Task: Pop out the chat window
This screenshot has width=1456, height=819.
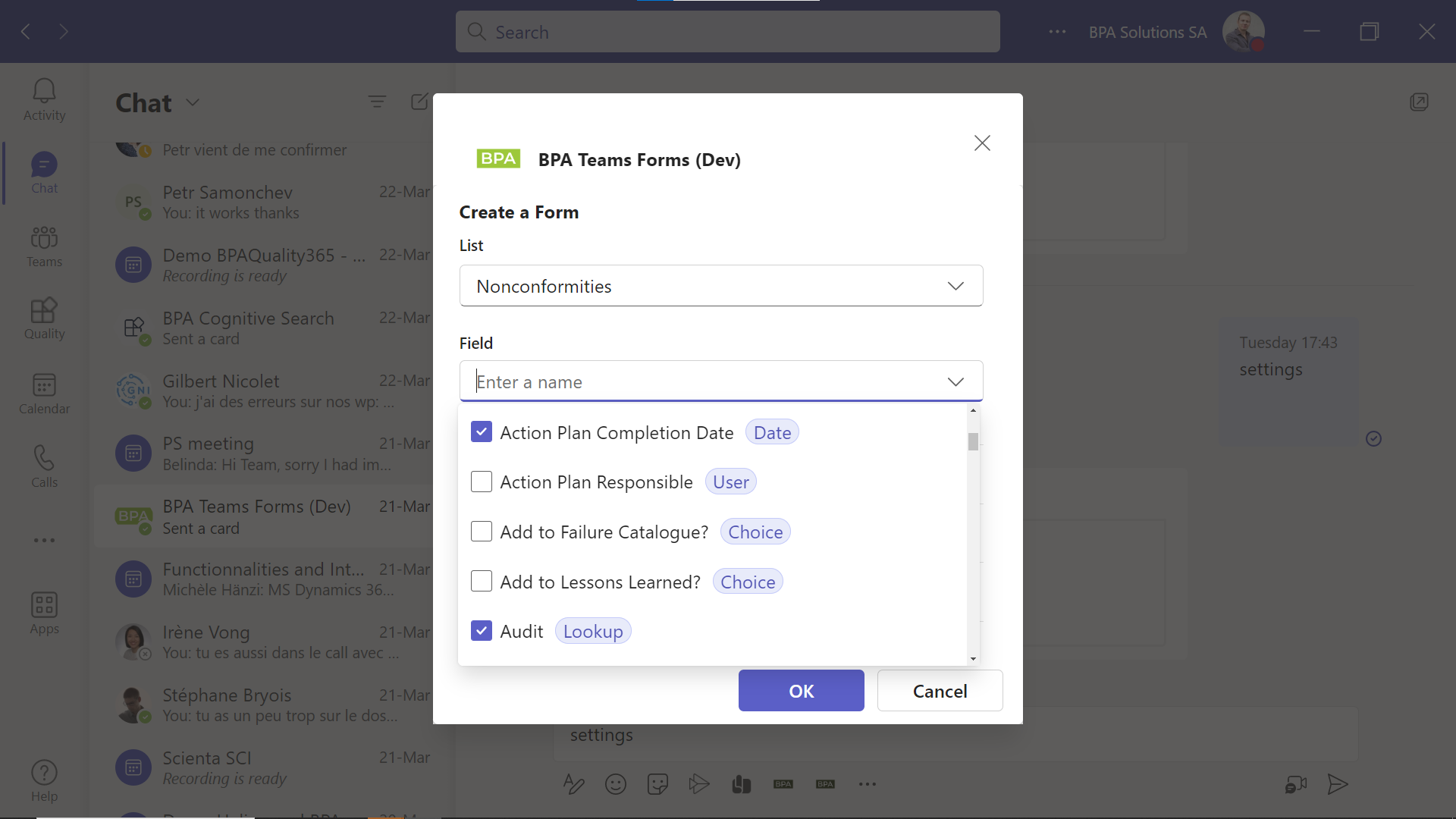Action: [x=1419, y=102]
